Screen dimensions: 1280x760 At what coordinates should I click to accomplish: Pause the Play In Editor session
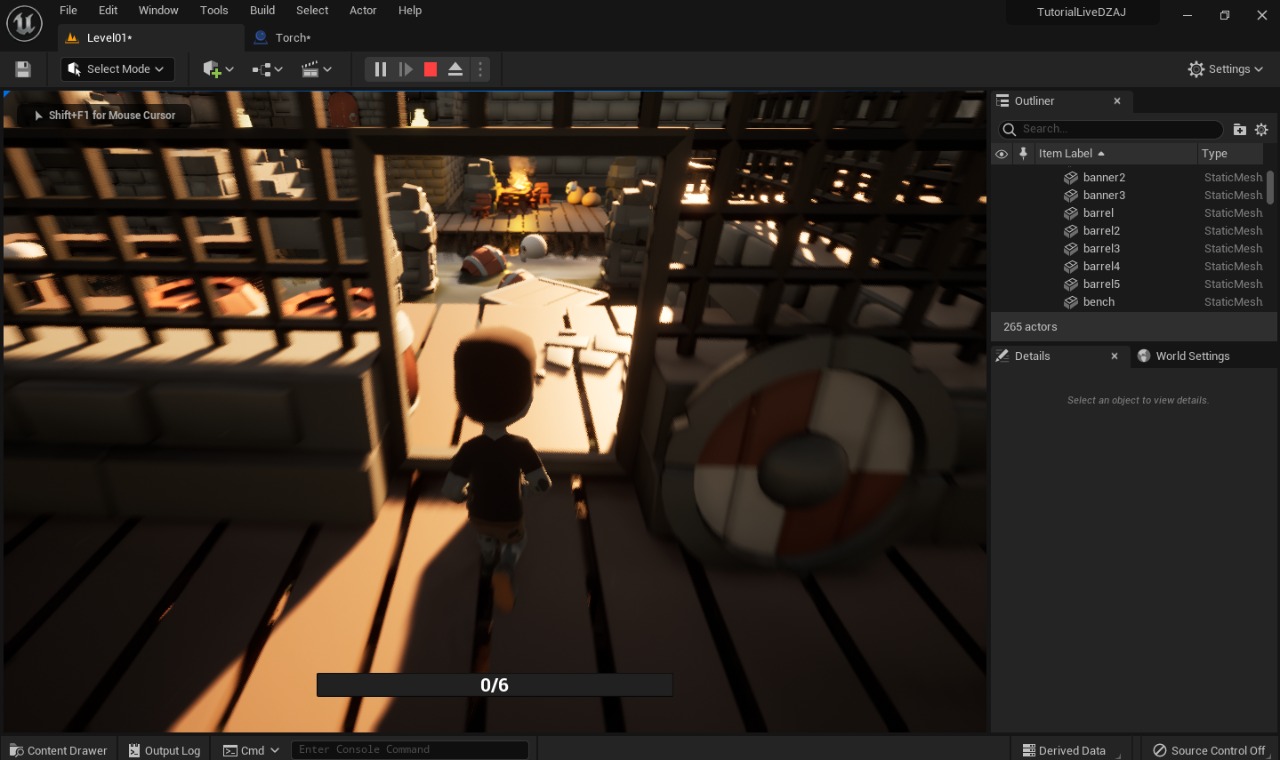pos(380,69)
